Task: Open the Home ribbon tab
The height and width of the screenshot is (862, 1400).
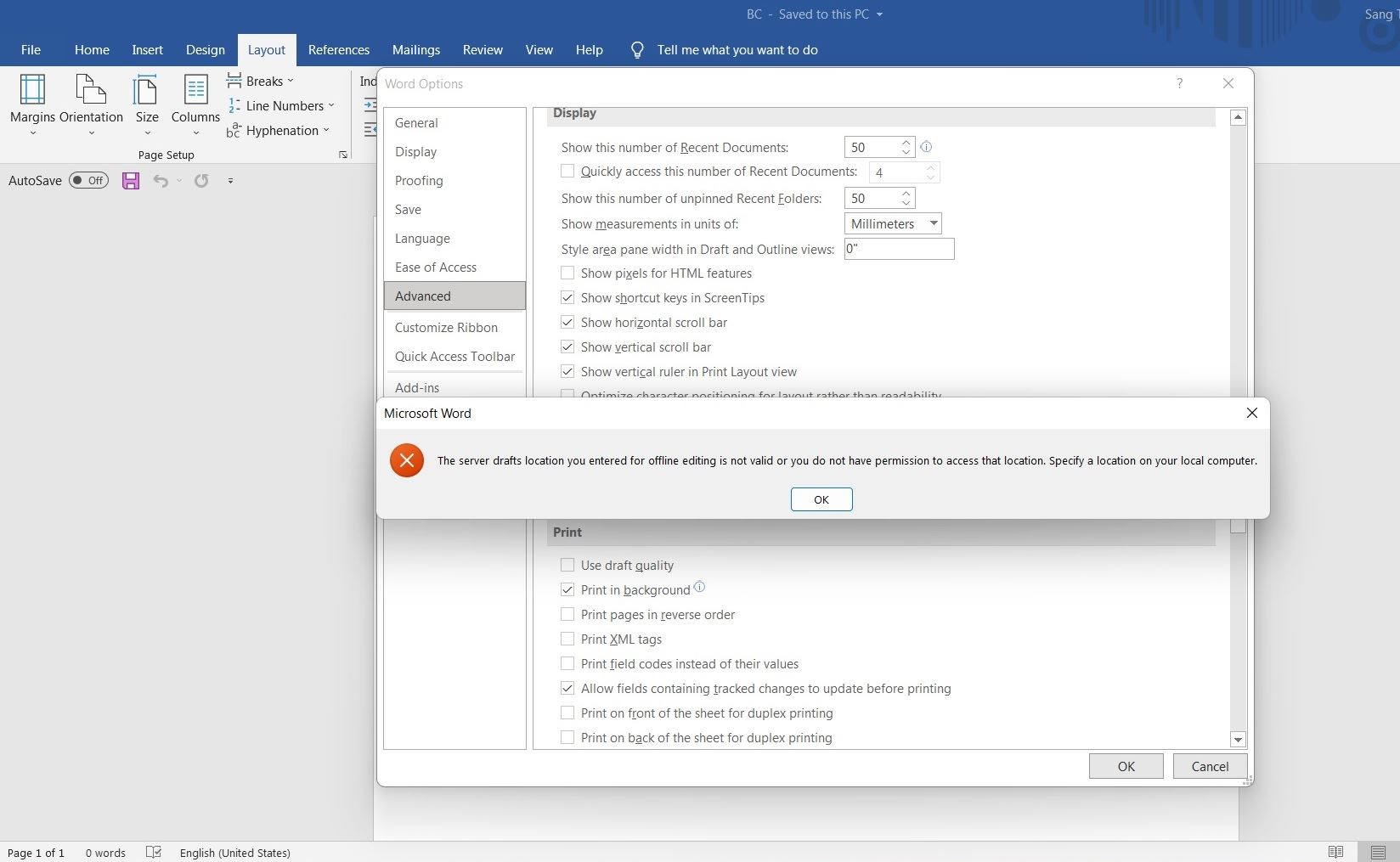Action: (91, 49)
